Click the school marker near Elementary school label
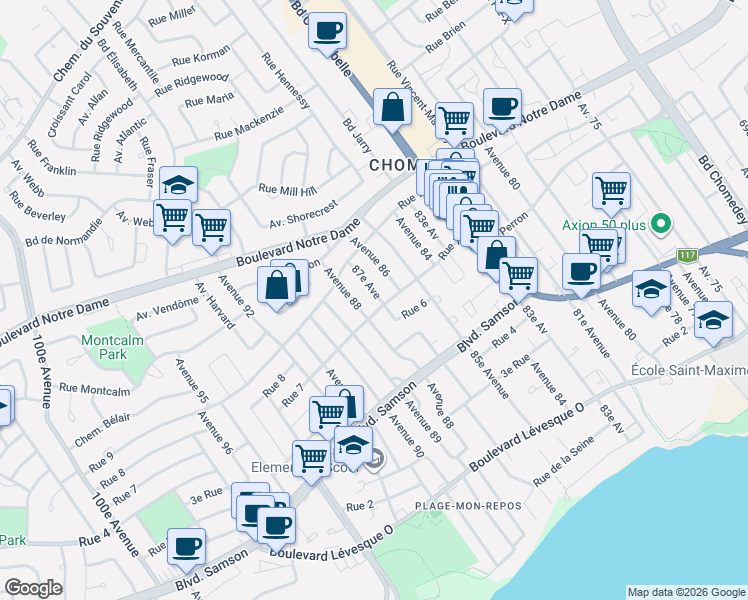This screenshot has width=748, height=600. (353, 446)
